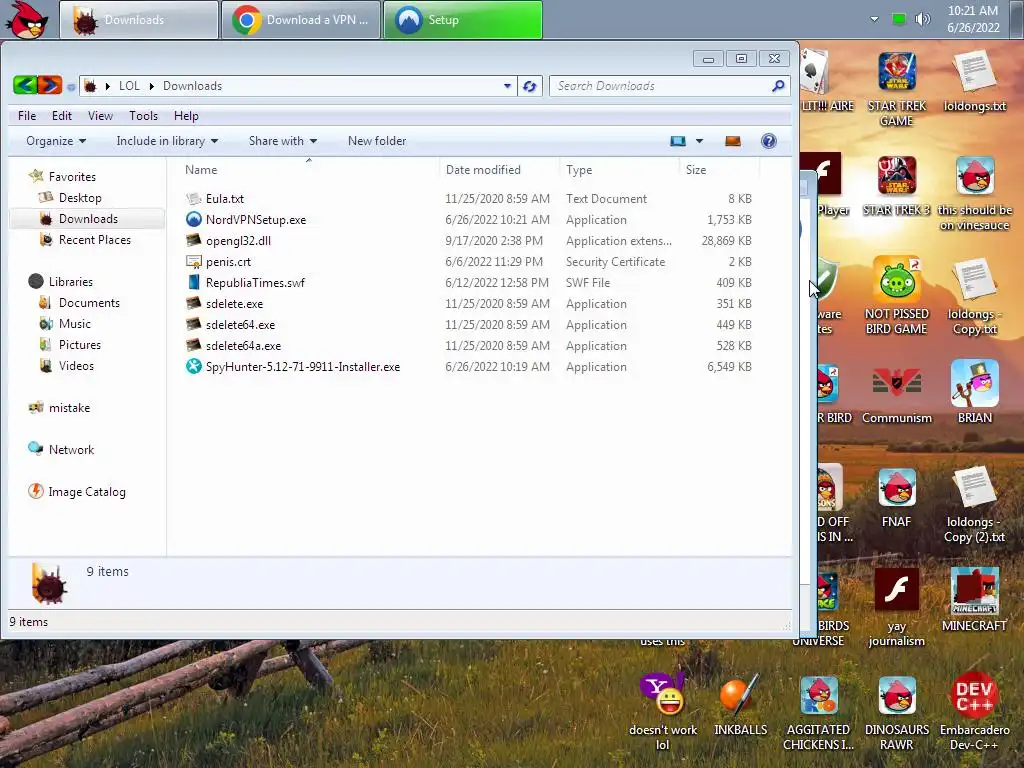Refresh the Downloads folder view

(530, 86)
